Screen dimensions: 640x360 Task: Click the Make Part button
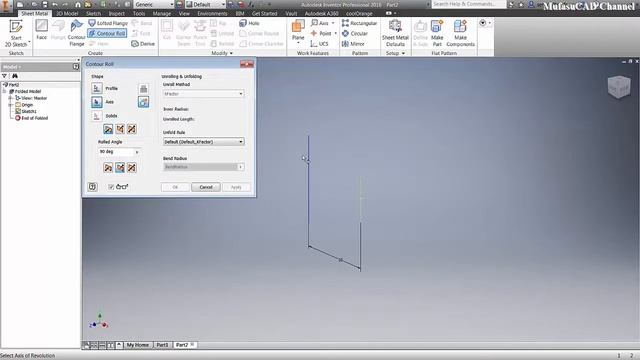[437, 33]
